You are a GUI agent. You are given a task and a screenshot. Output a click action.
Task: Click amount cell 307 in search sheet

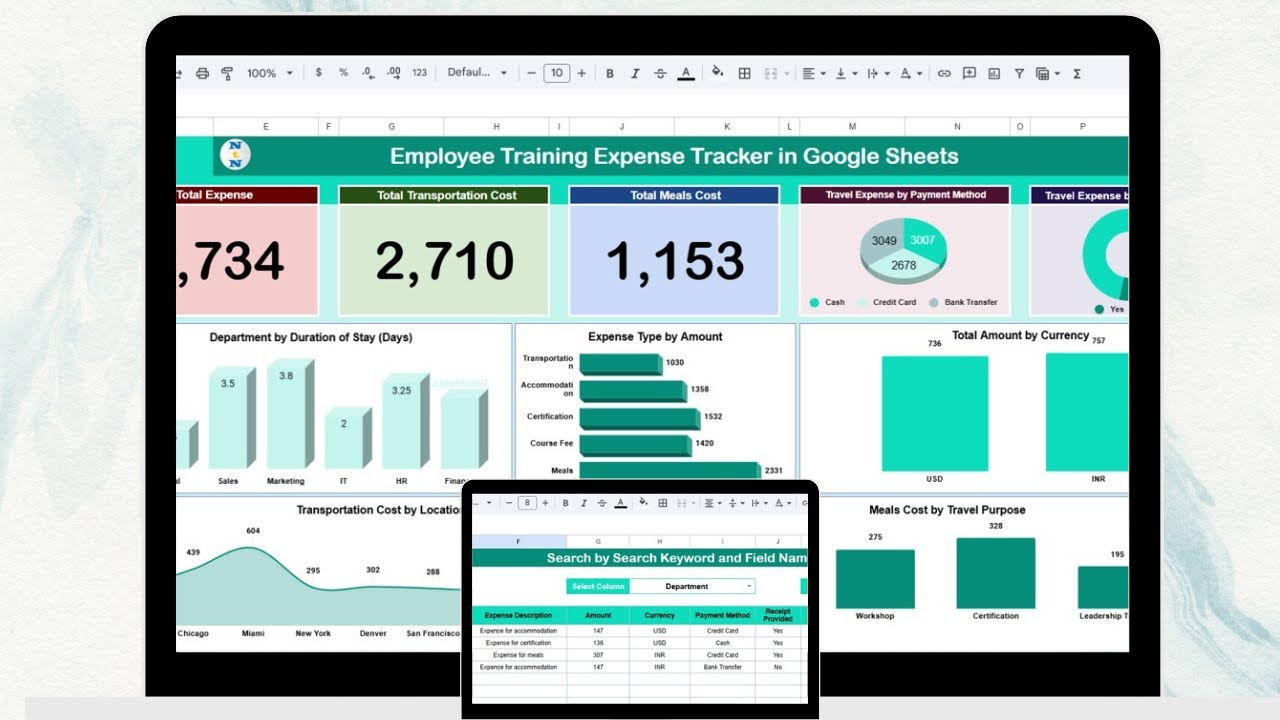pyautogui.click(x=598, y=655)
